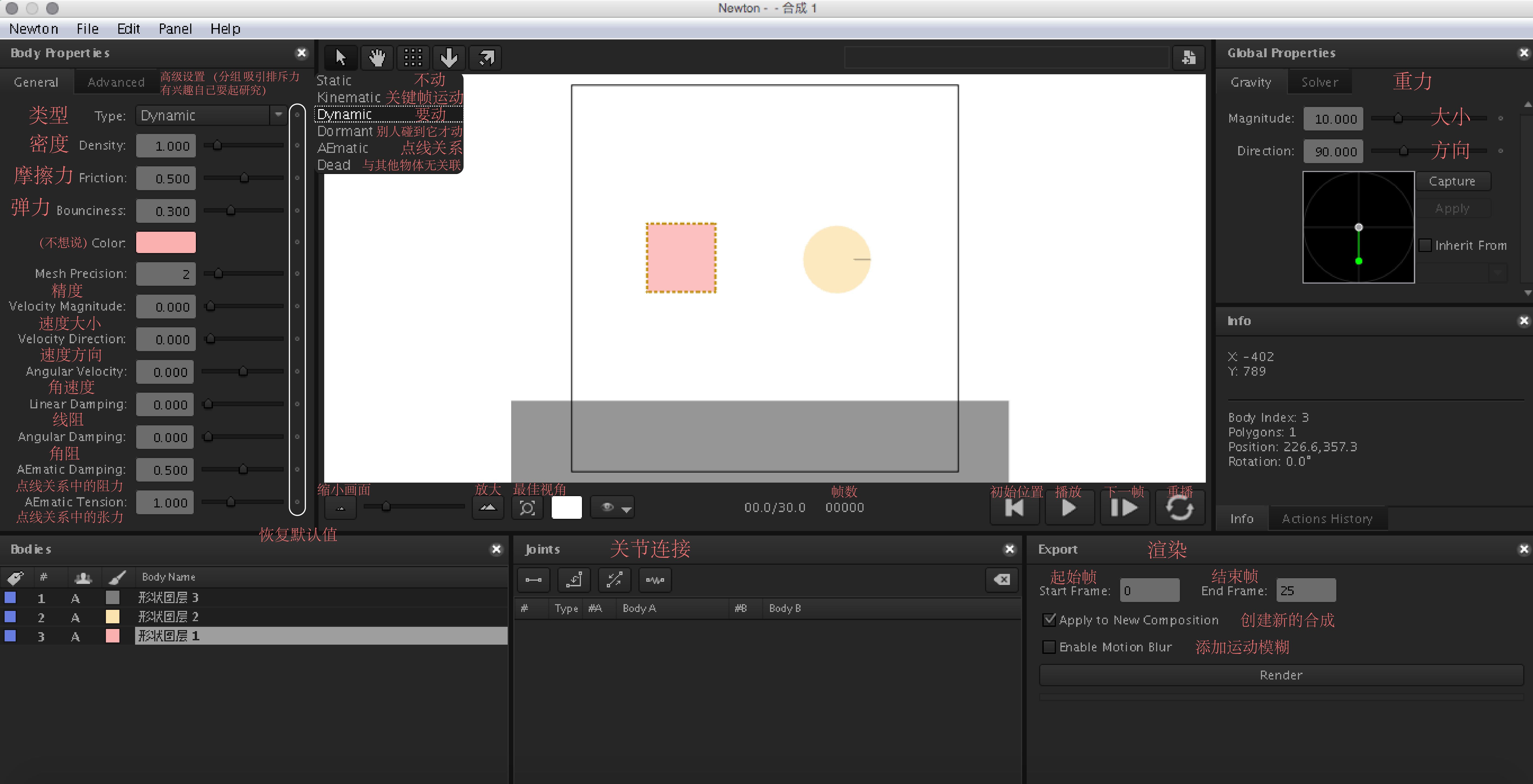Image resolution: width=1533 pixels, height=784 pixels.
Task: Click the tag column header icon
Action: 15,577
